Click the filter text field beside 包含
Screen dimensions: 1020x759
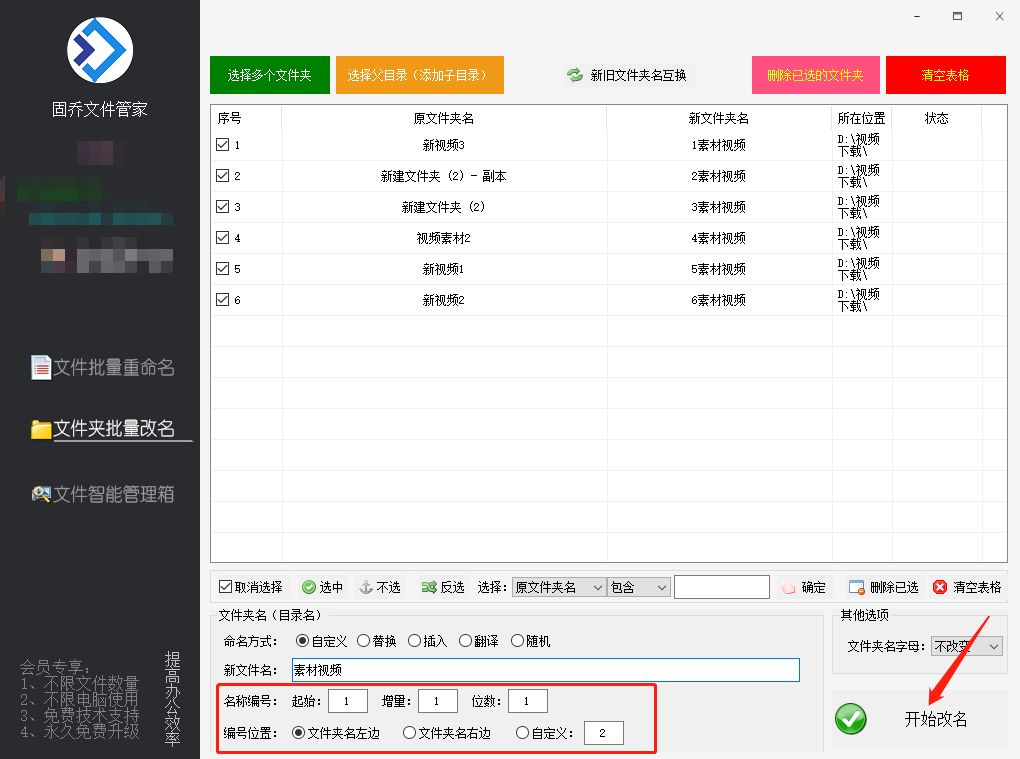(x=722, y=587)
